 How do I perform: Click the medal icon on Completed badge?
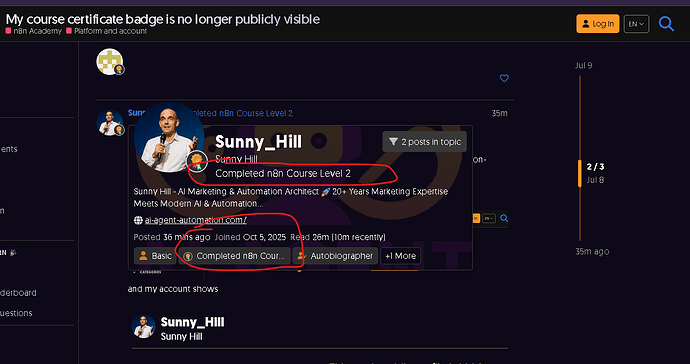[x=188, y=256]
